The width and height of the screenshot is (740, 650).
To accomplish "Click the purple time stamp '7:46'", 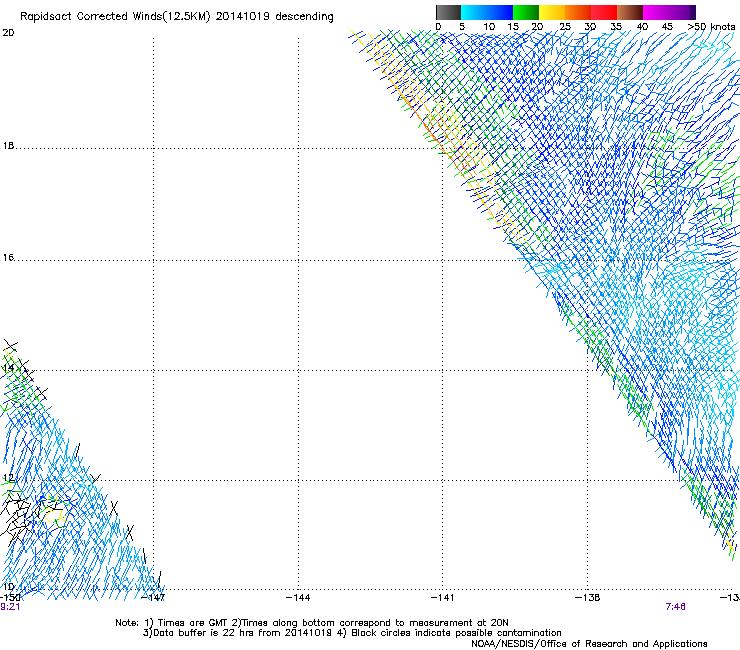I will point(675,607).
